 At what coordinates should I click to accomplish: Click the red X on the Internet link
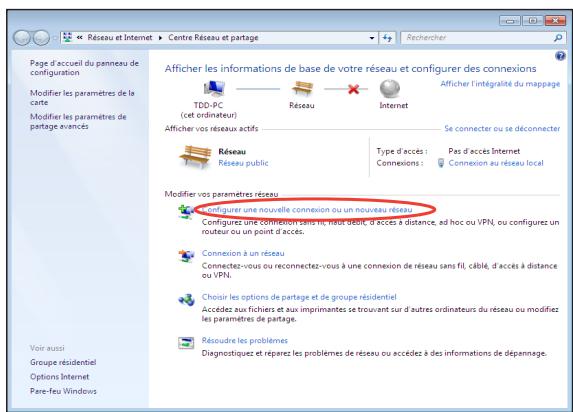(353, 89)
